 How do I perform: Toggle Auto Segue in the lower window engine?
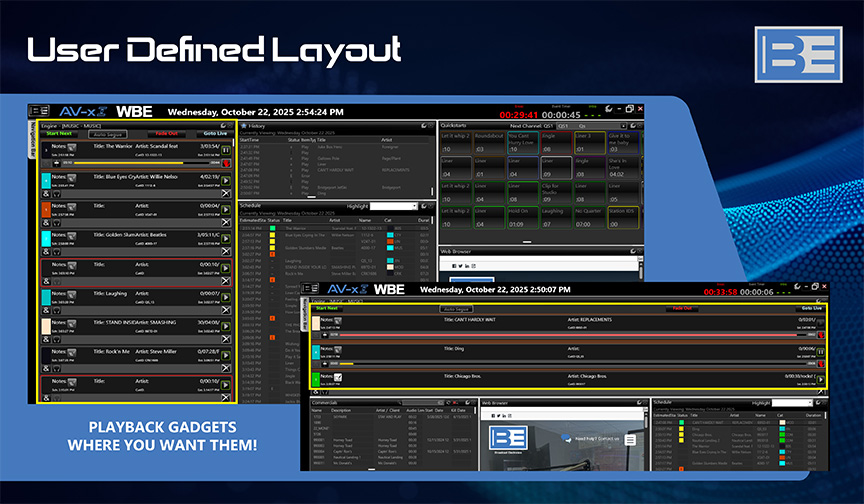point(455,309)
